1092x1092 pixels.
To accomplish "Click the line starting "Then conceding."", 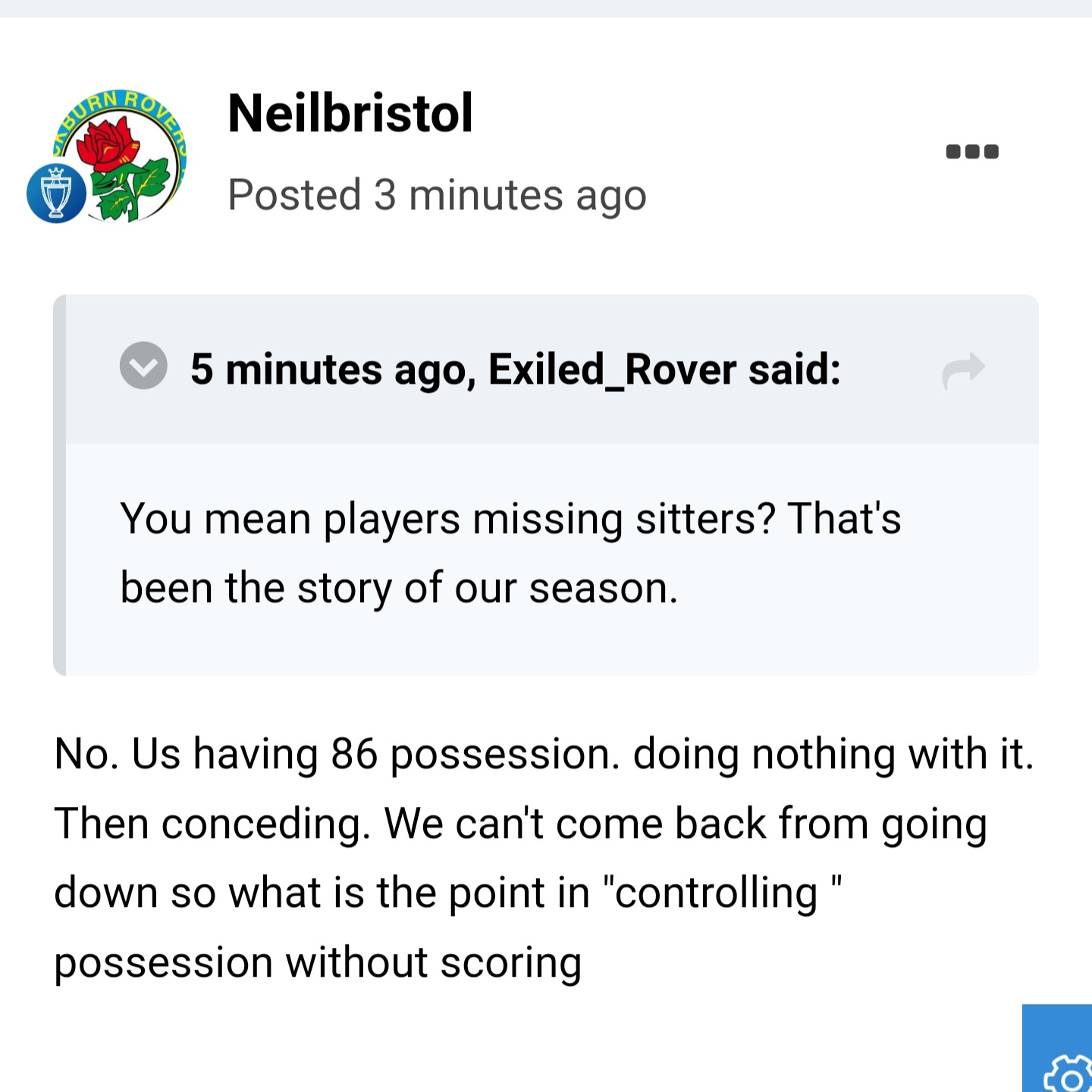I will tap(520, 824).
